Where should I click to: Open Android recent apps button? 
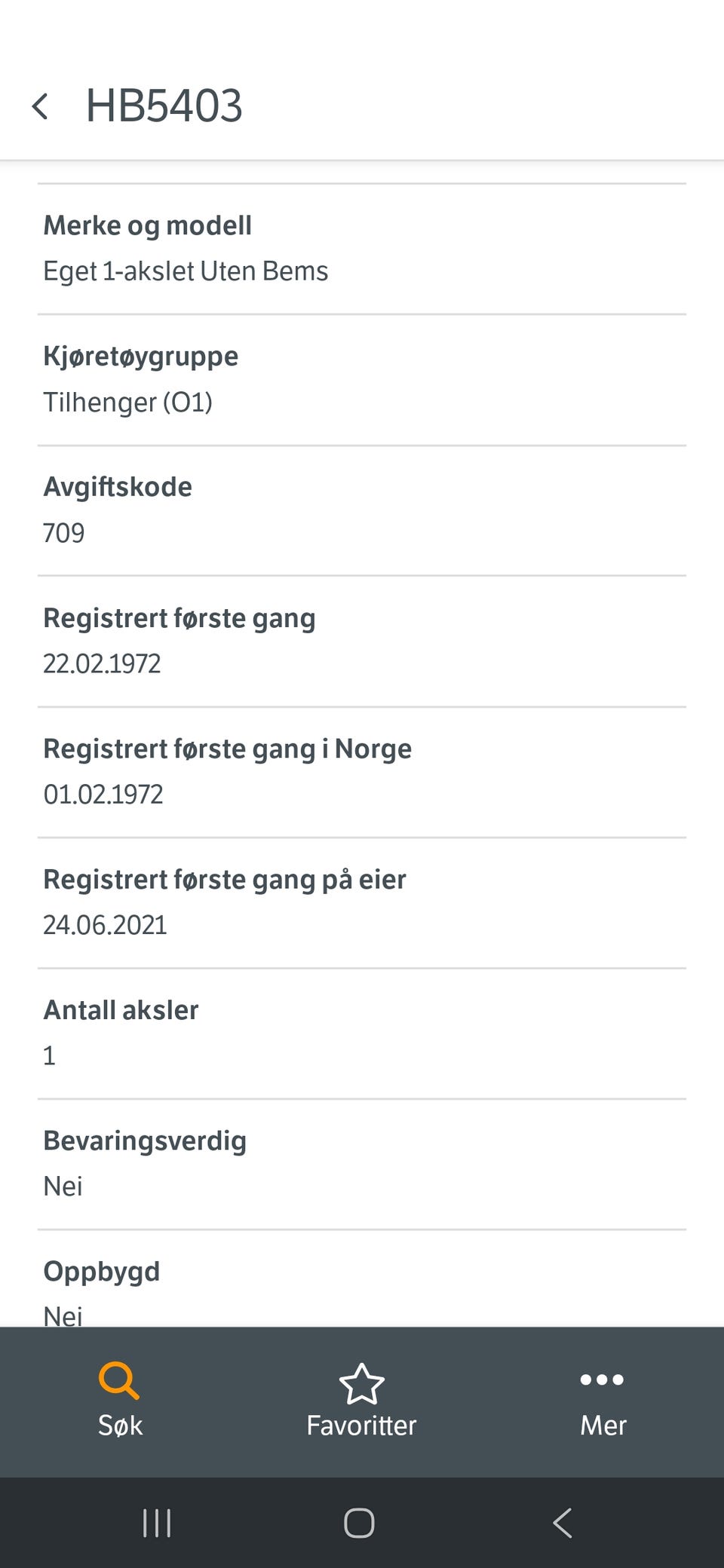point(157,1523)
